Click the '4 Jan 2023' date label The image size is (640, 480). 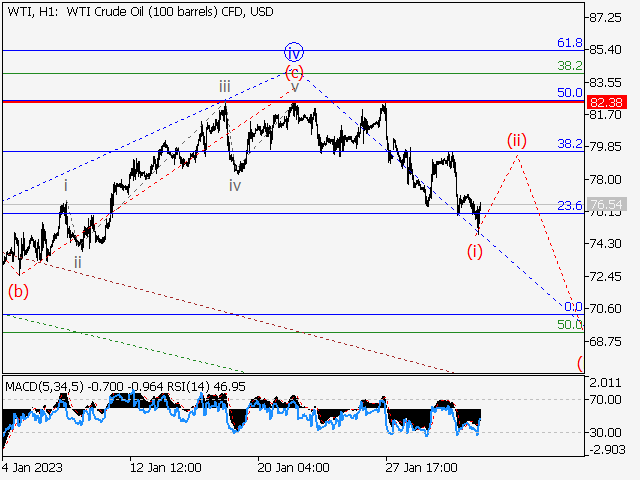[32, 467]
